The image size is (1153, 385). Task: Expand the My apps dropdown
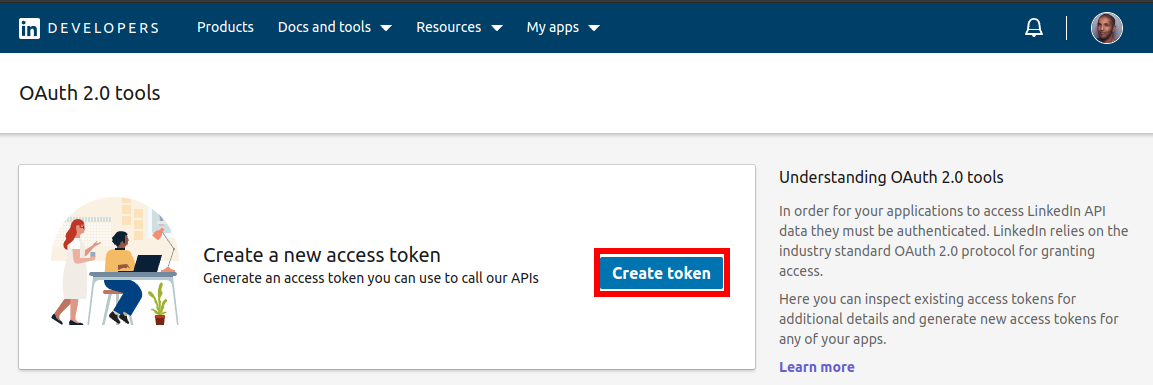coord(563,27)
